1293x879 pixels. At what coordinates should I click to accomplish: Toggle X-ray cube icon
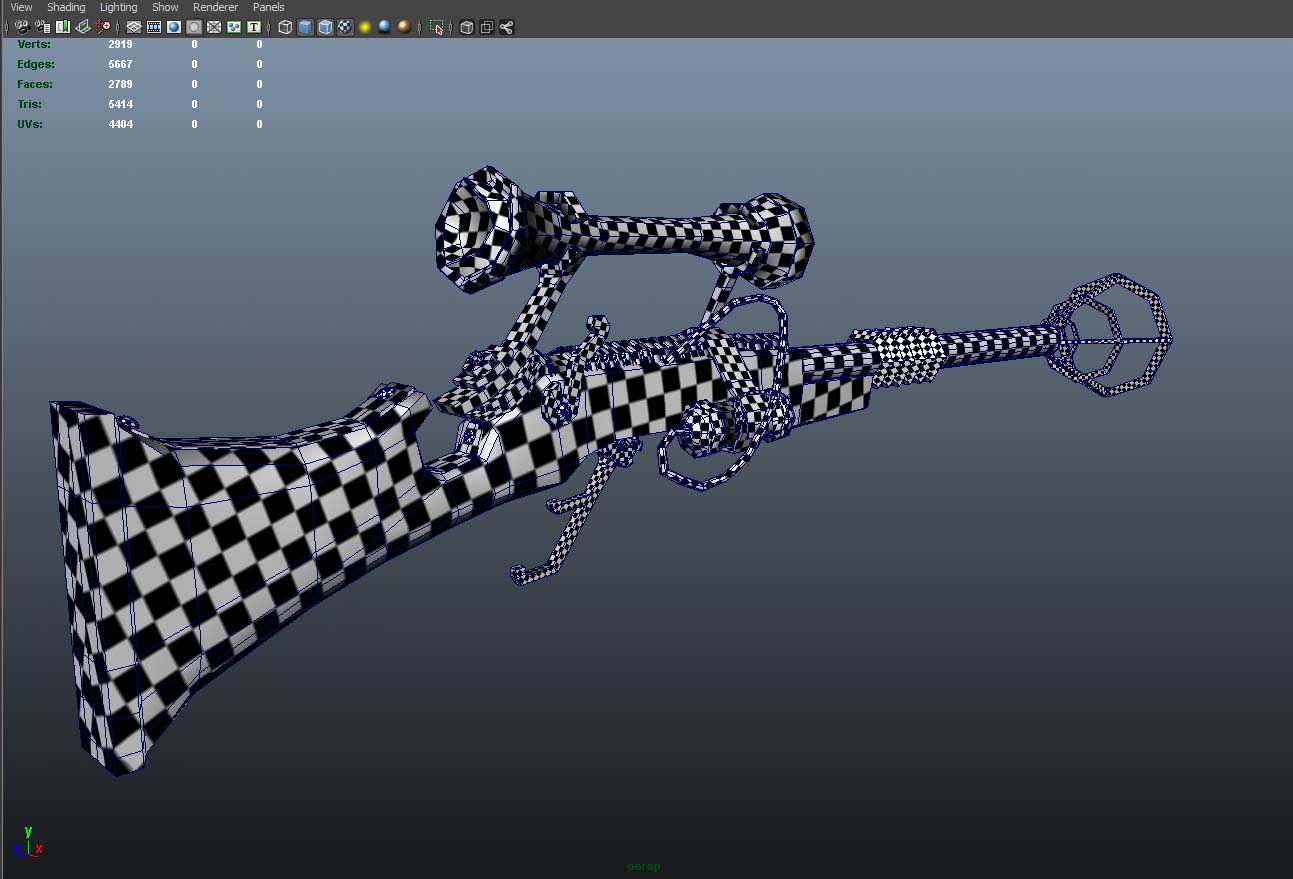point(466,27)
